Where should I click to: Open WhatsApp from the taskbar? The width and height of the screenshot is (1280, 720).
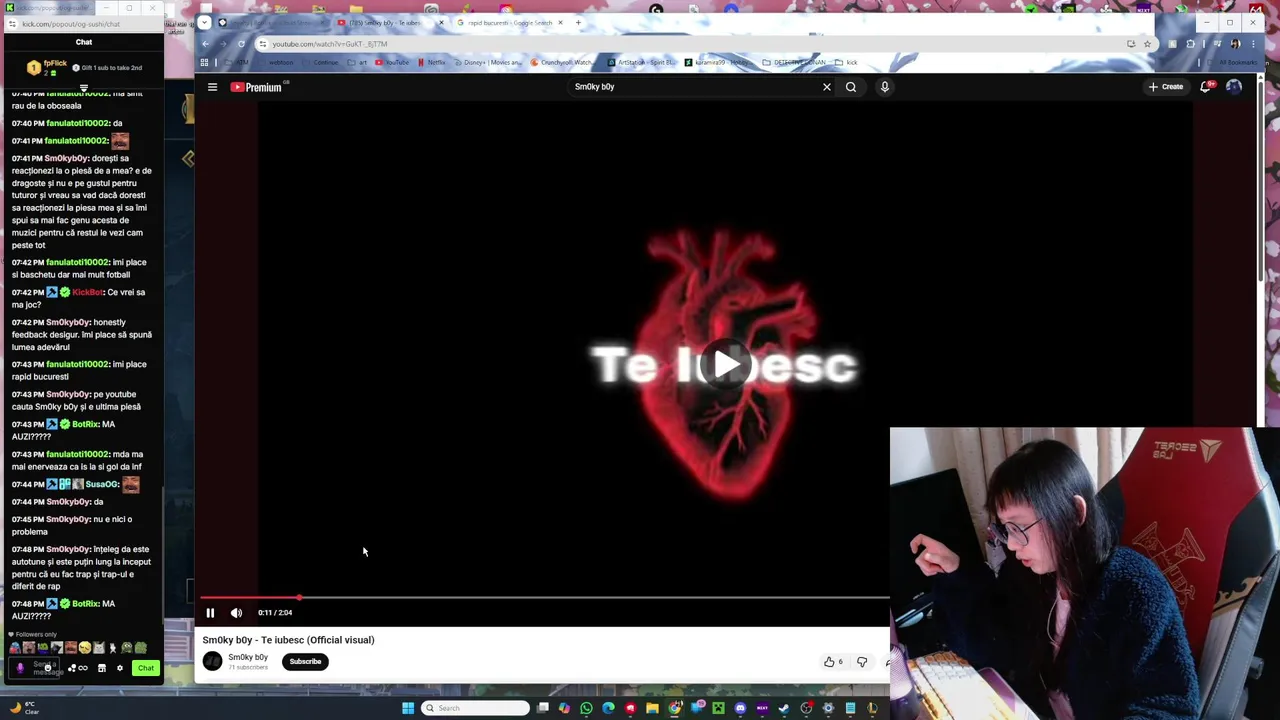click(586, 708)
